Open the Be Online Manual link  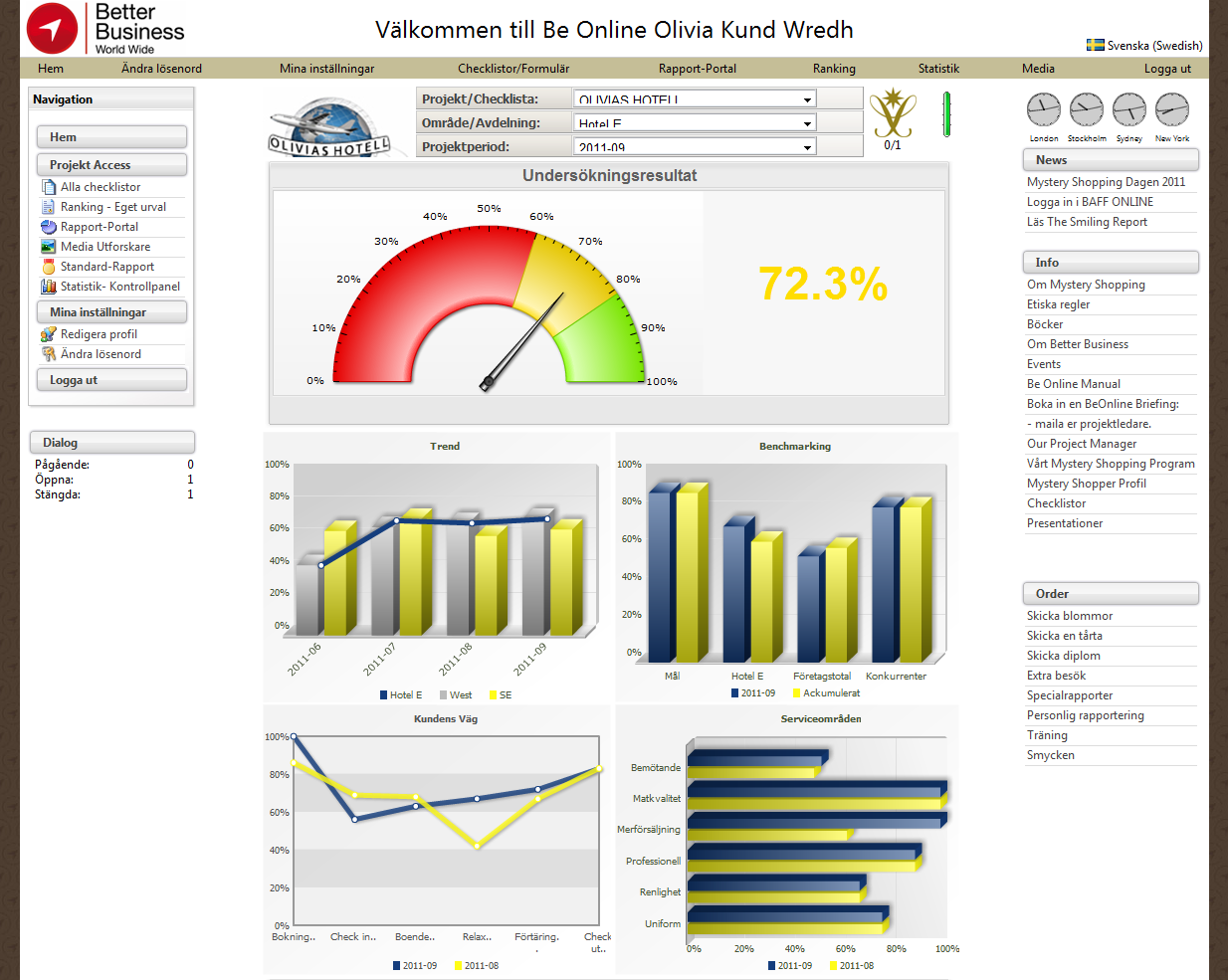tap(1074, 384)
